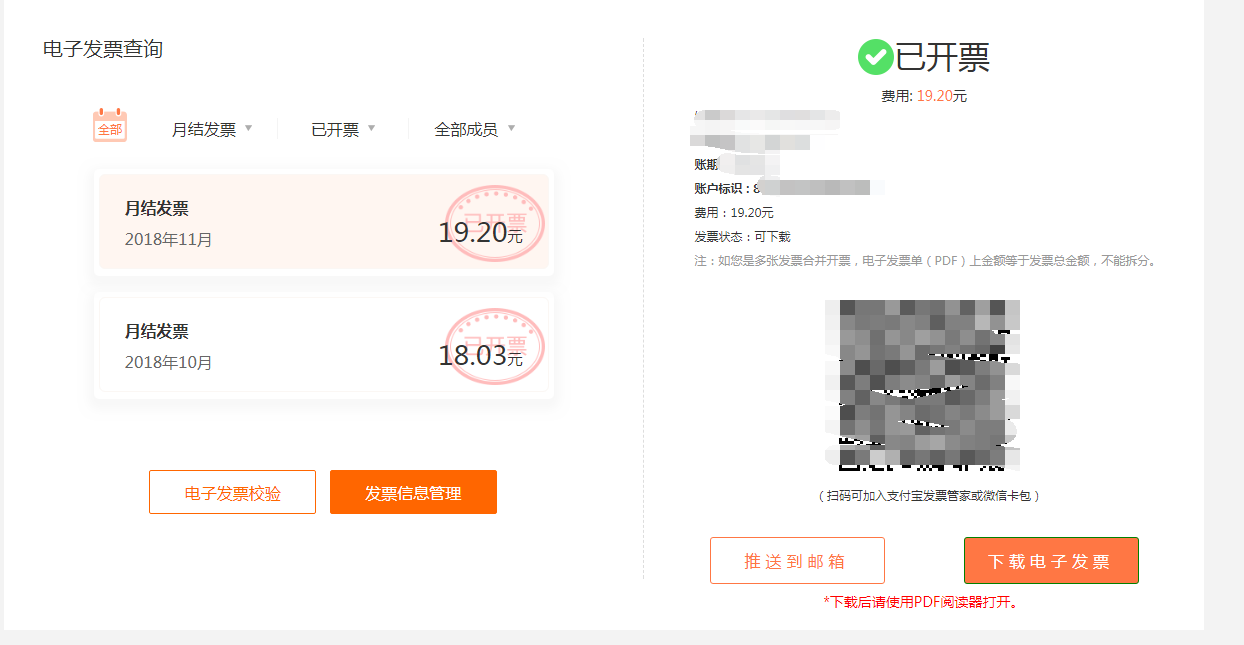The width and height of the screenshot is (1244, 645).
Task: Click the 18.03元 amount in list
Action: (480, 356)
